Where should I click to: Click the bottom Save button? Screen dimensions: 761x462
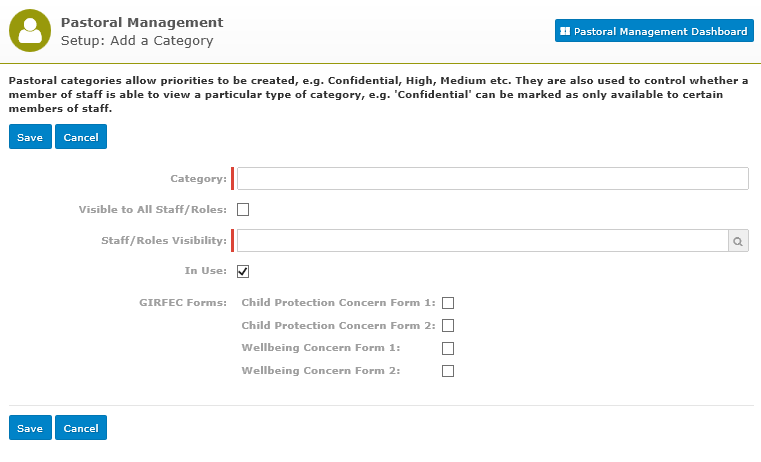tap(30, 428)
